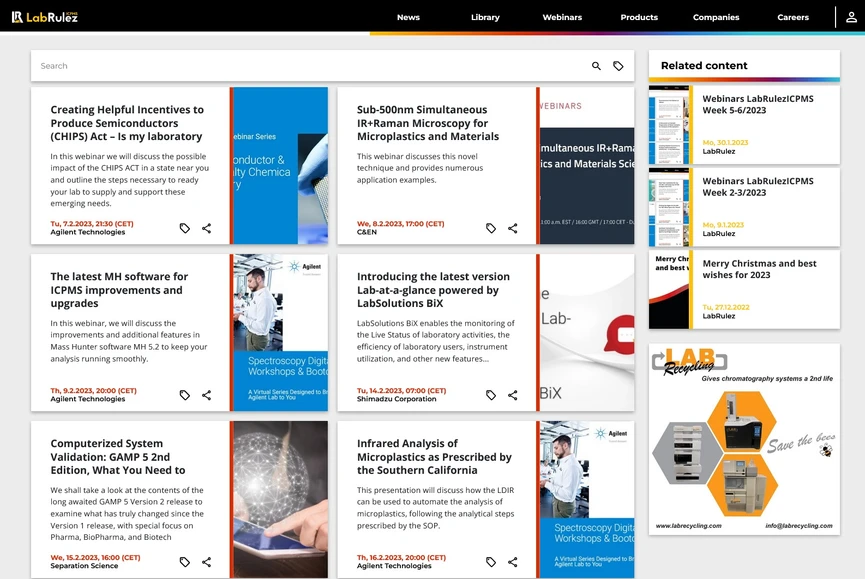This screenshot has width=865, height=579.
Task: Click 'Mo, 30.1.2023' related date
Action: 725,142
